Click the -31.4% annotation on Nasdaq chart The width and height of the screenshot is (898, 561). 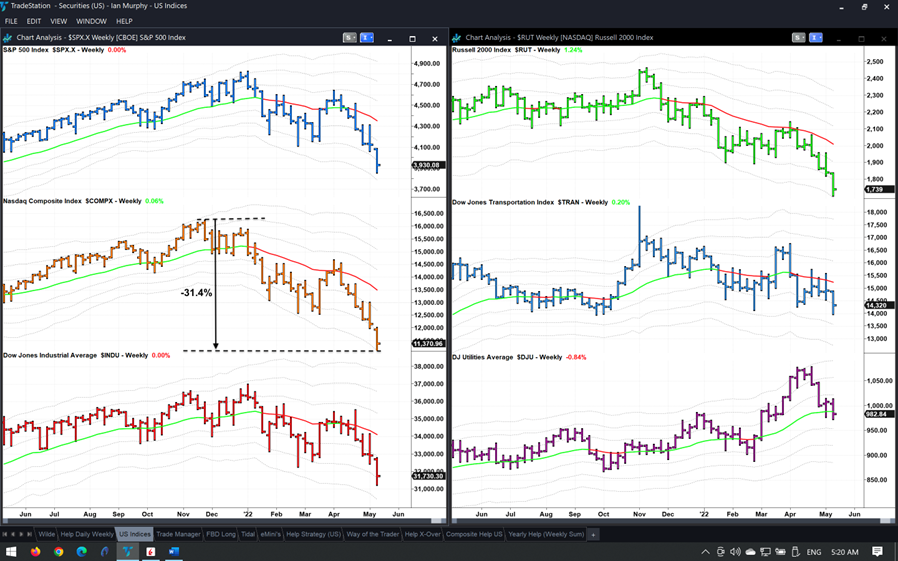[196, 293]
